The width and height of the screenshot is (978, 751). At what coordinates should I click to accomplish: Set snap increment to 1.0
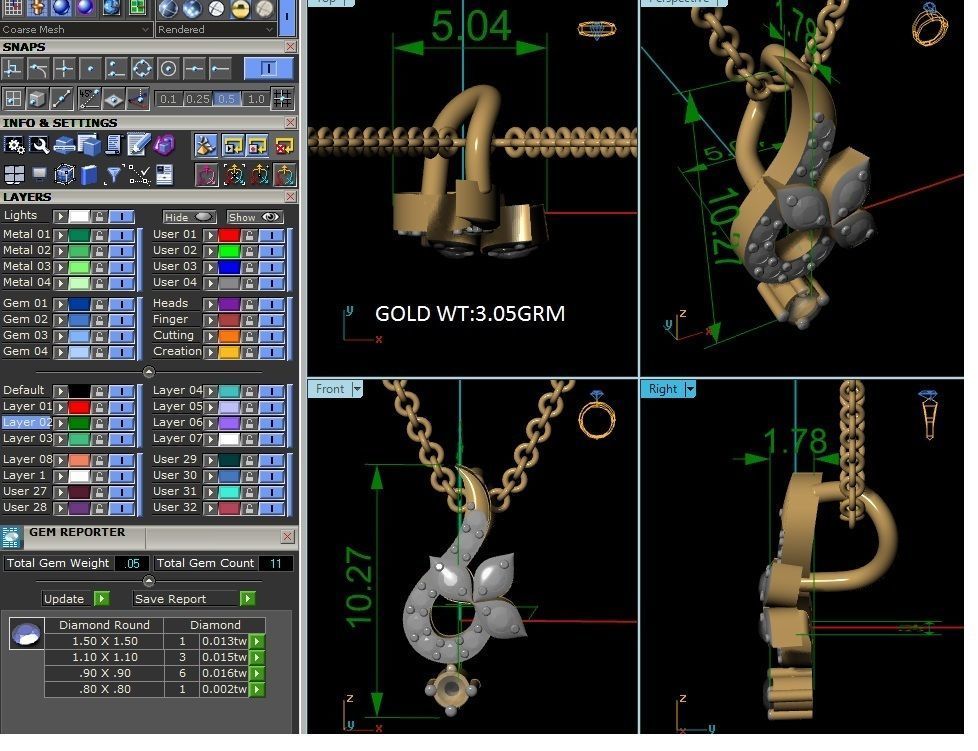click(x=256, y=99)
